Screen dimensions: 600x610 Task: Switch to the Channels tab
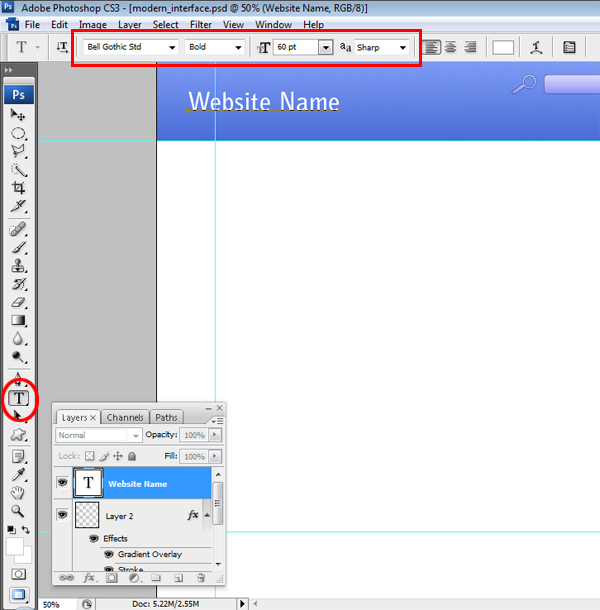pos(125,417)
